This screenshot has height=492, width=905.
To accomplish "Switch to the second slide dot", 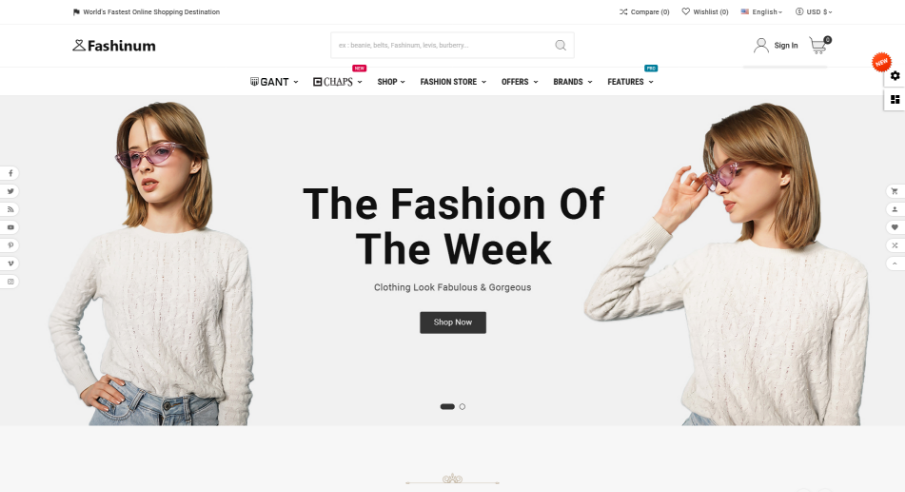I will pos(462,407).
